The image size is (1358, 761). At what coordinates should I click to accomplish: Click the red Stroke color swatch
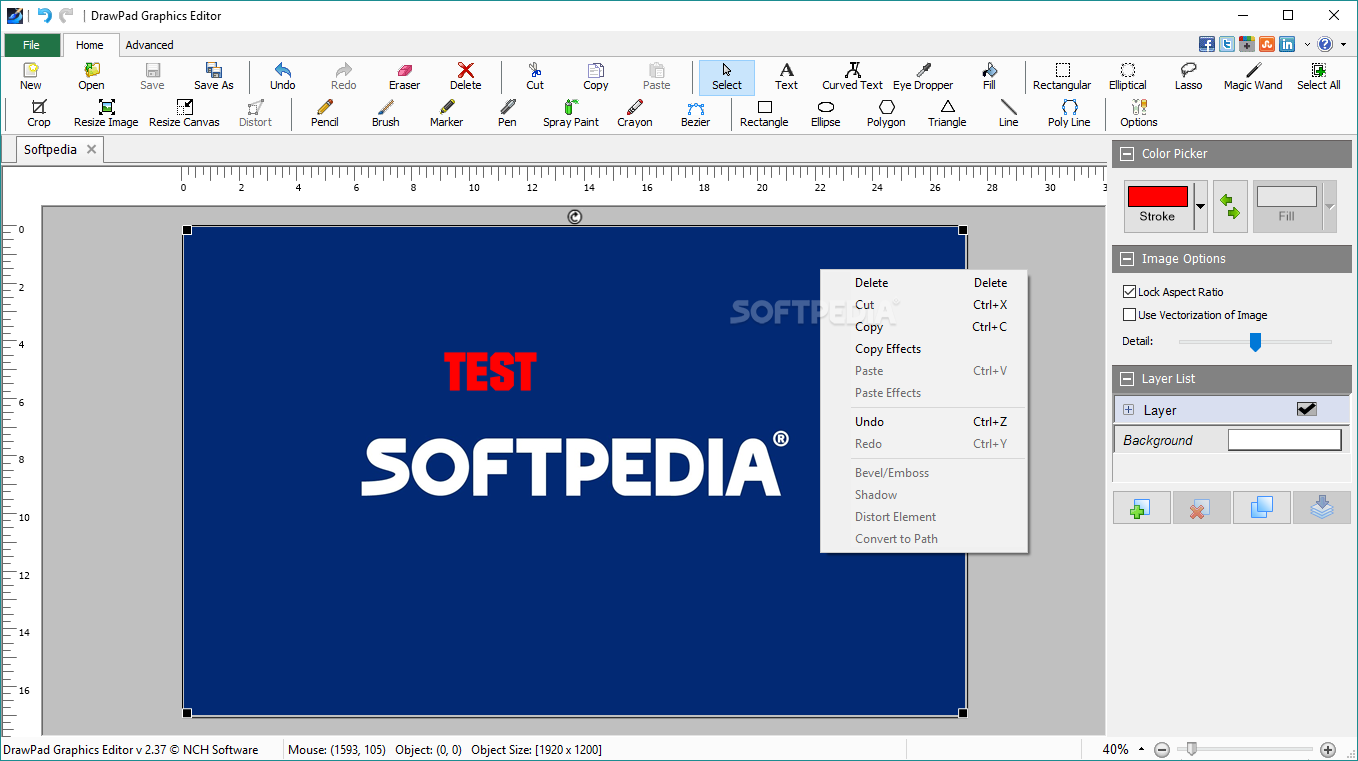click(1157, 196)
